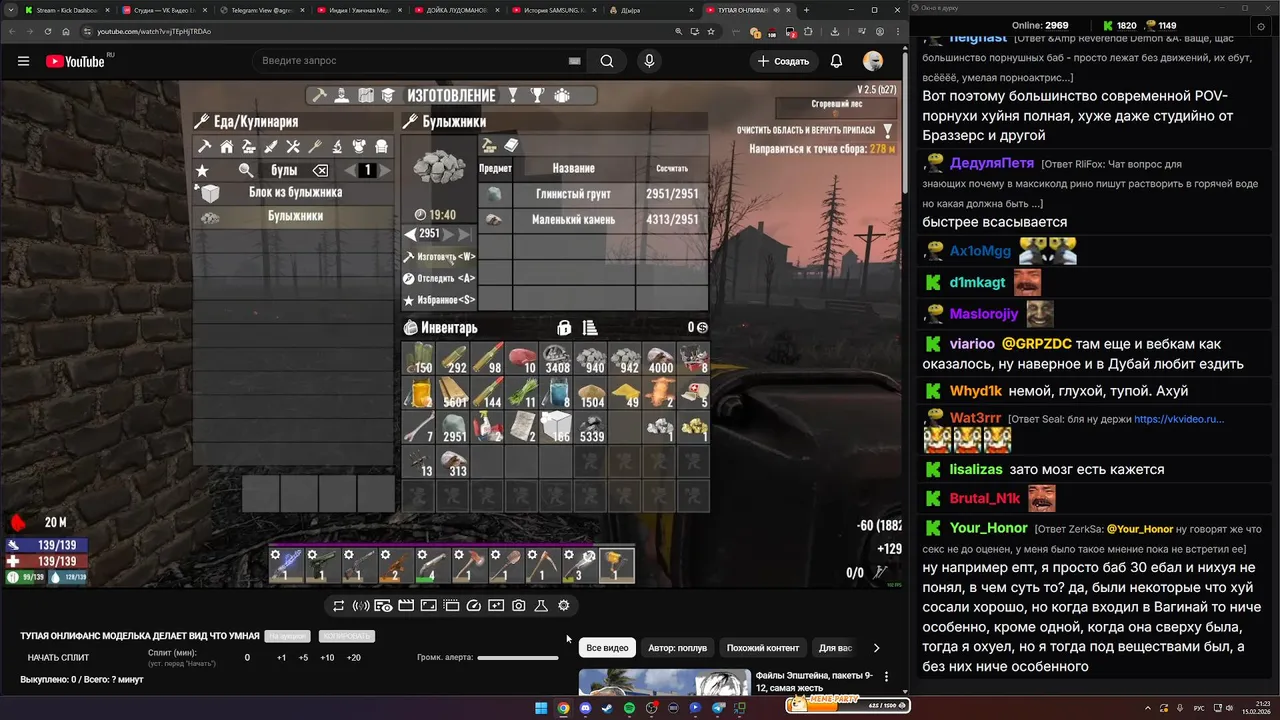Select the 'Булыжники' recipe row
Image resolution: width=1280 pixels, height=720 pixels.
tap(294, 216)
